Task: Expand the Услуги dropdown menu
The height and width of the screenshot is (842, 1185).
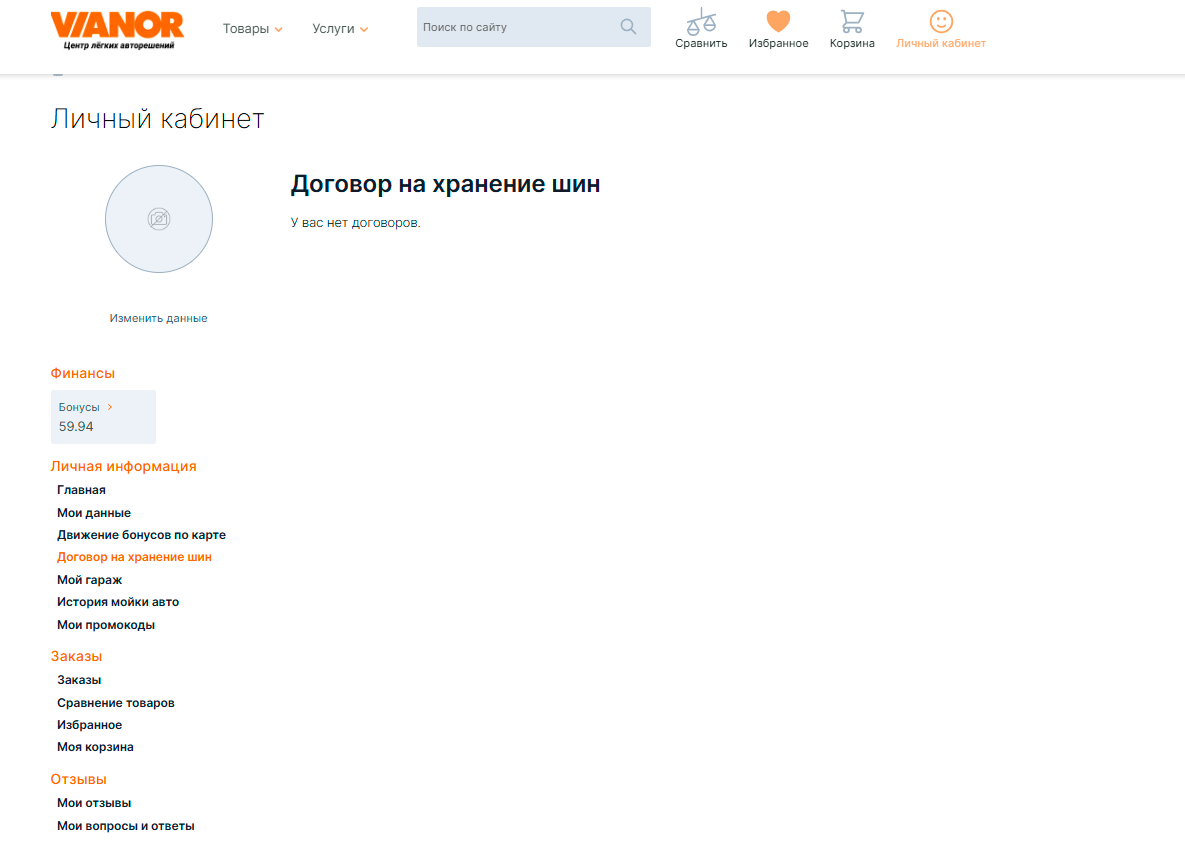Action: point(340,29)
